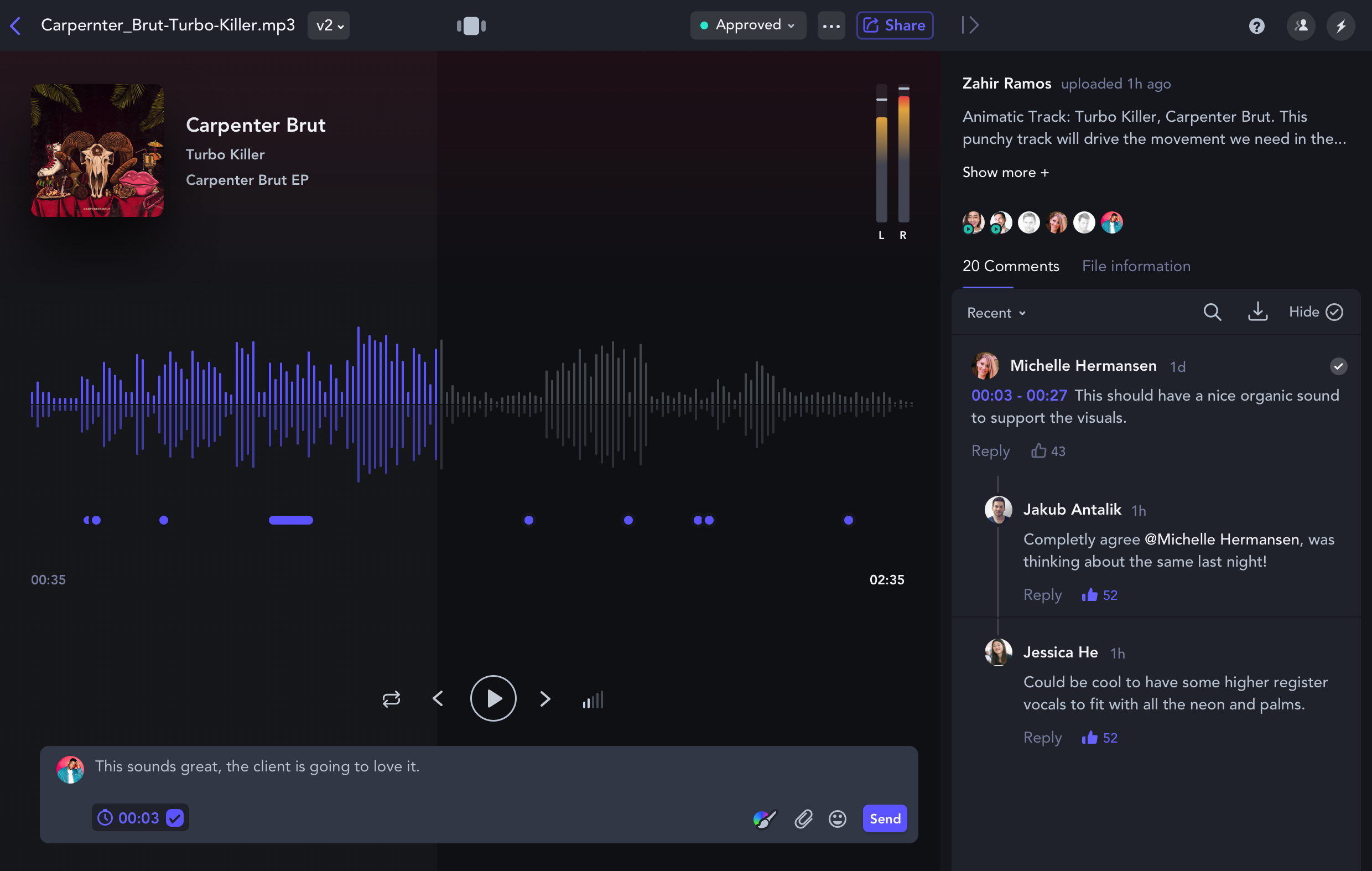The image size is (1372, 871).
Task: Toggle like on Jakub Antalik's comment
Action: click(1100, 594)
